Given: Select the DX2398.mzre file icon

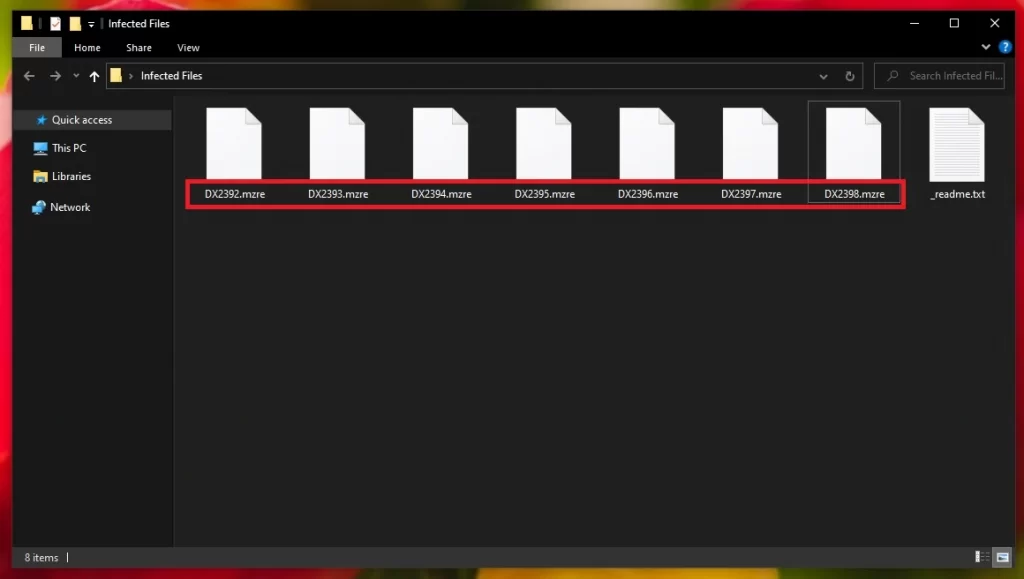Looking at the screenshot, I should pyautogui.click(x=854, y=143).
